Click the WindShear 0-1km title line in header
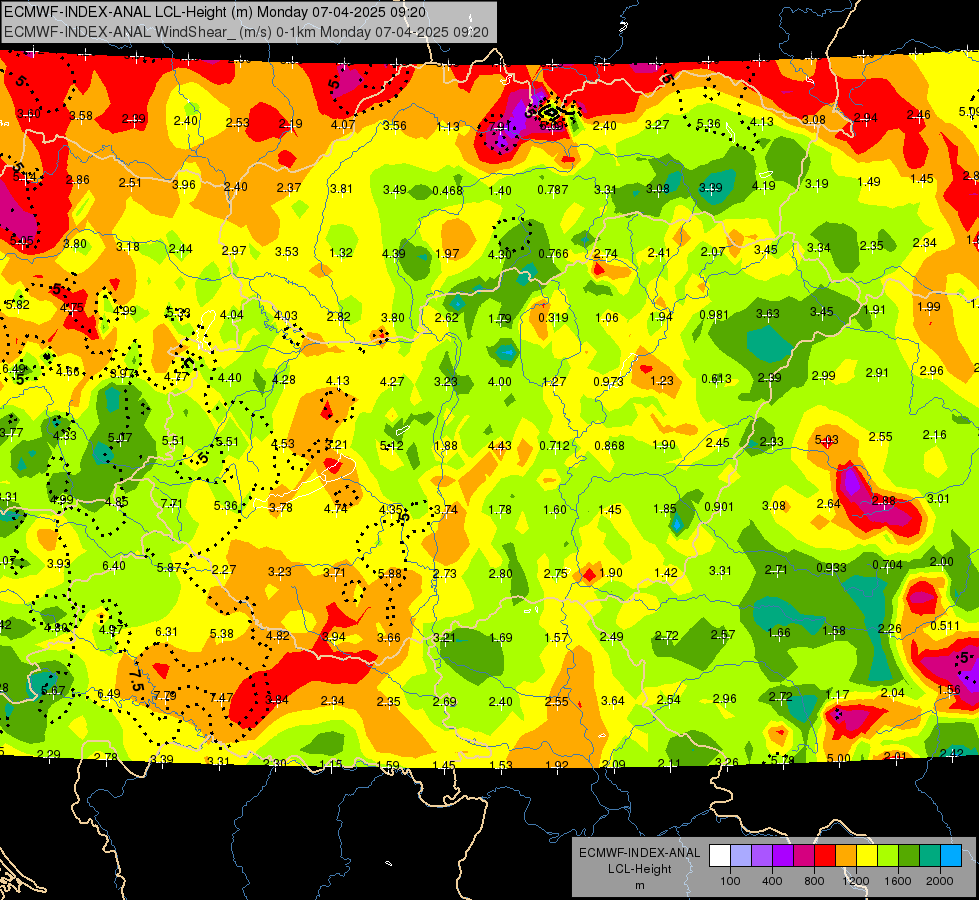The height and width of the screenshot is (900, 979). click(x=246, y=32)
